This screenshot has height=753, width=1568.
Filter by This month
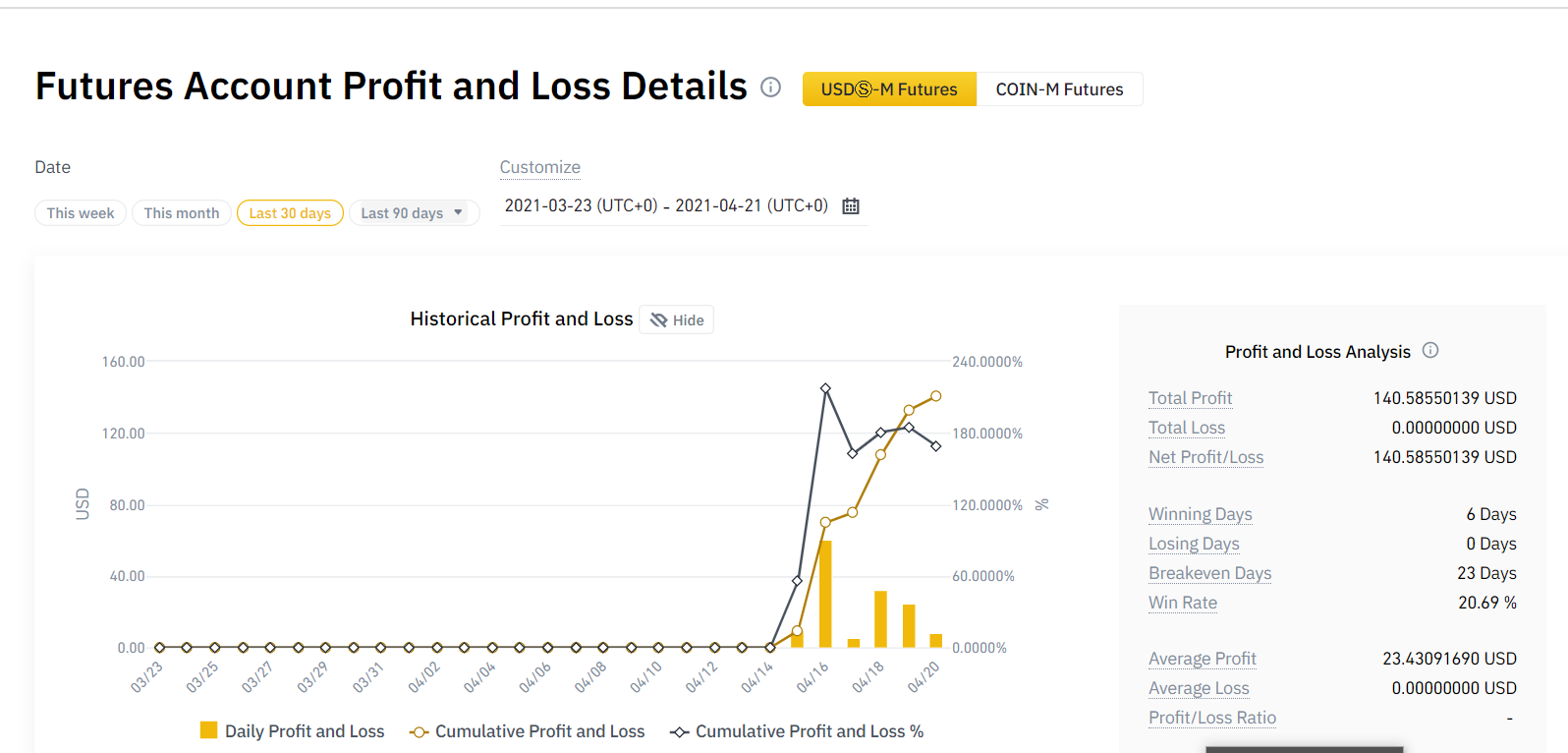182,213
